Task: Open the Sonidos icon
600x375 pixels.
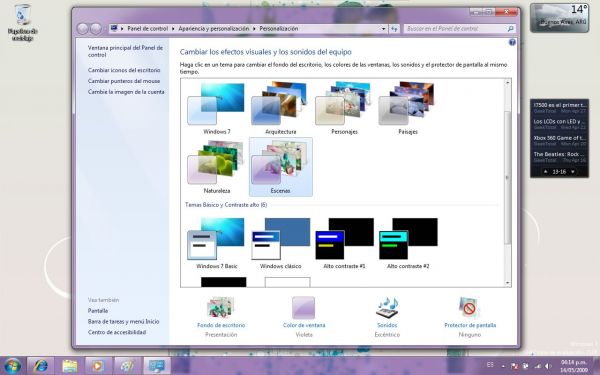Action: (x=387, y=308)
